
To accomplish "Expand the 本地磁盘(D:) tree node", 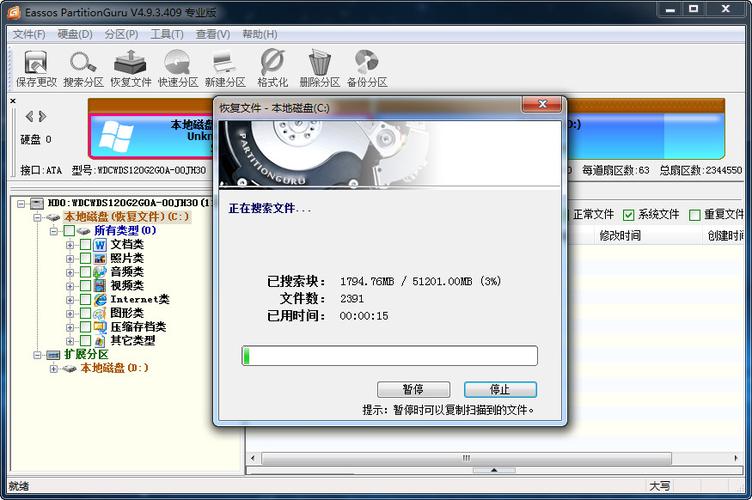I will (54, 368).
